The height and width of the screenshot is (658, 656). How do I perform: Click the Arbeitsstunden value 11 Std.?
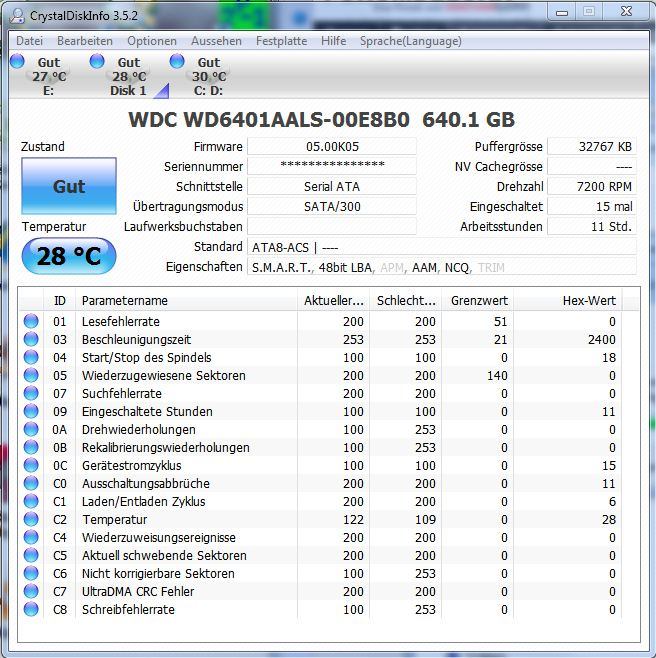pos(592,226)
